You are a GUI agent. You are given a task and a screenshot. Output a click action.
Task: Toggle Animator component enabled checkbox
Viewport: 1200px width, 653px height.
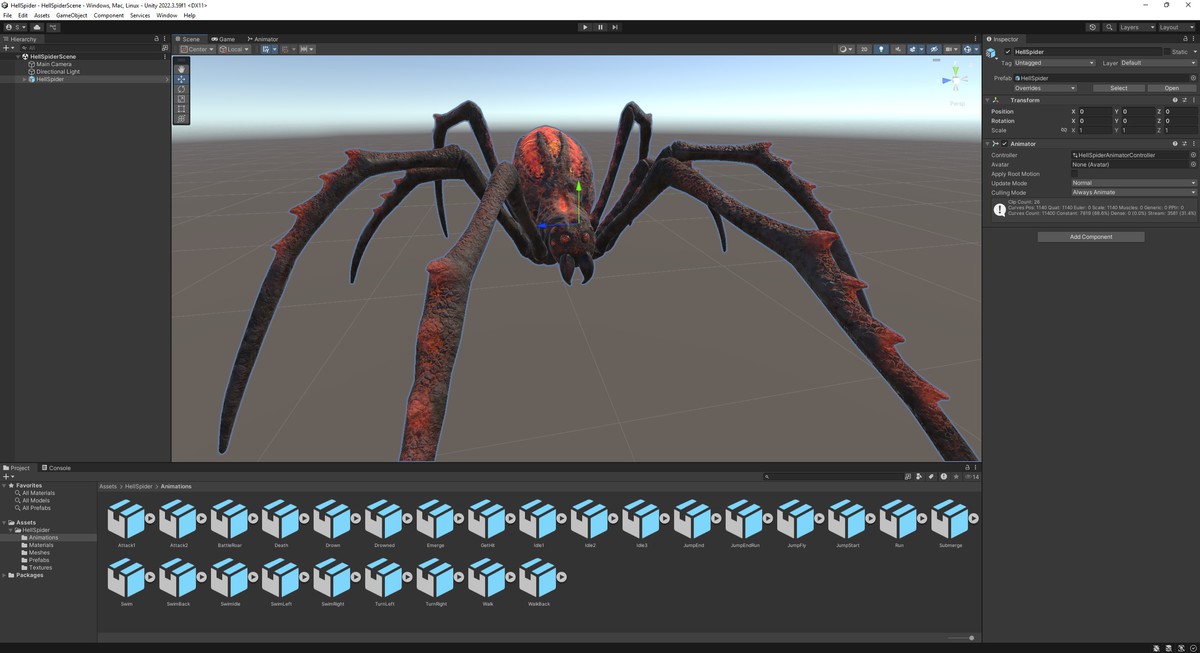point(1005,144)
